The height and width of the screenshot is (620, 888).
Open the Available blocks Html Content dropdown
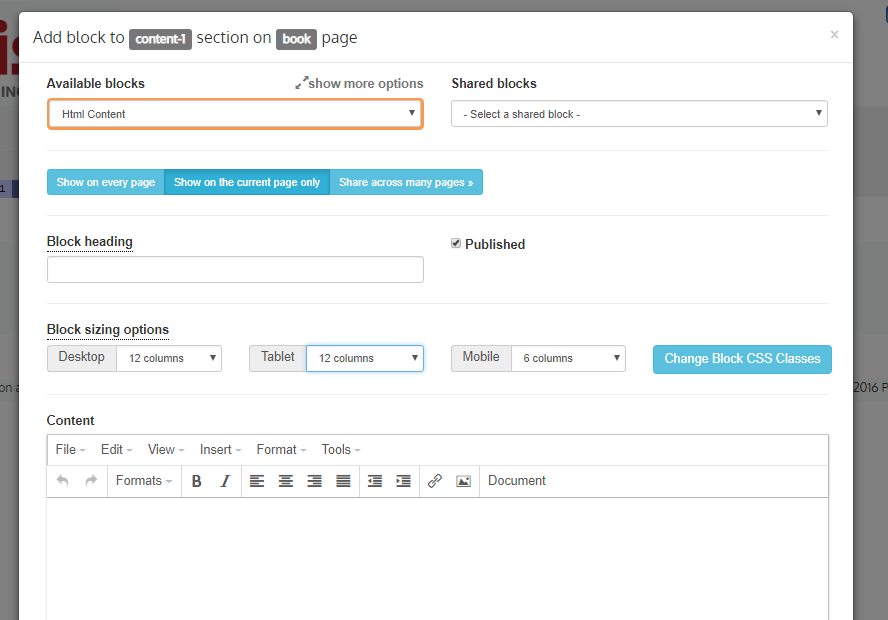coord(235,114)
